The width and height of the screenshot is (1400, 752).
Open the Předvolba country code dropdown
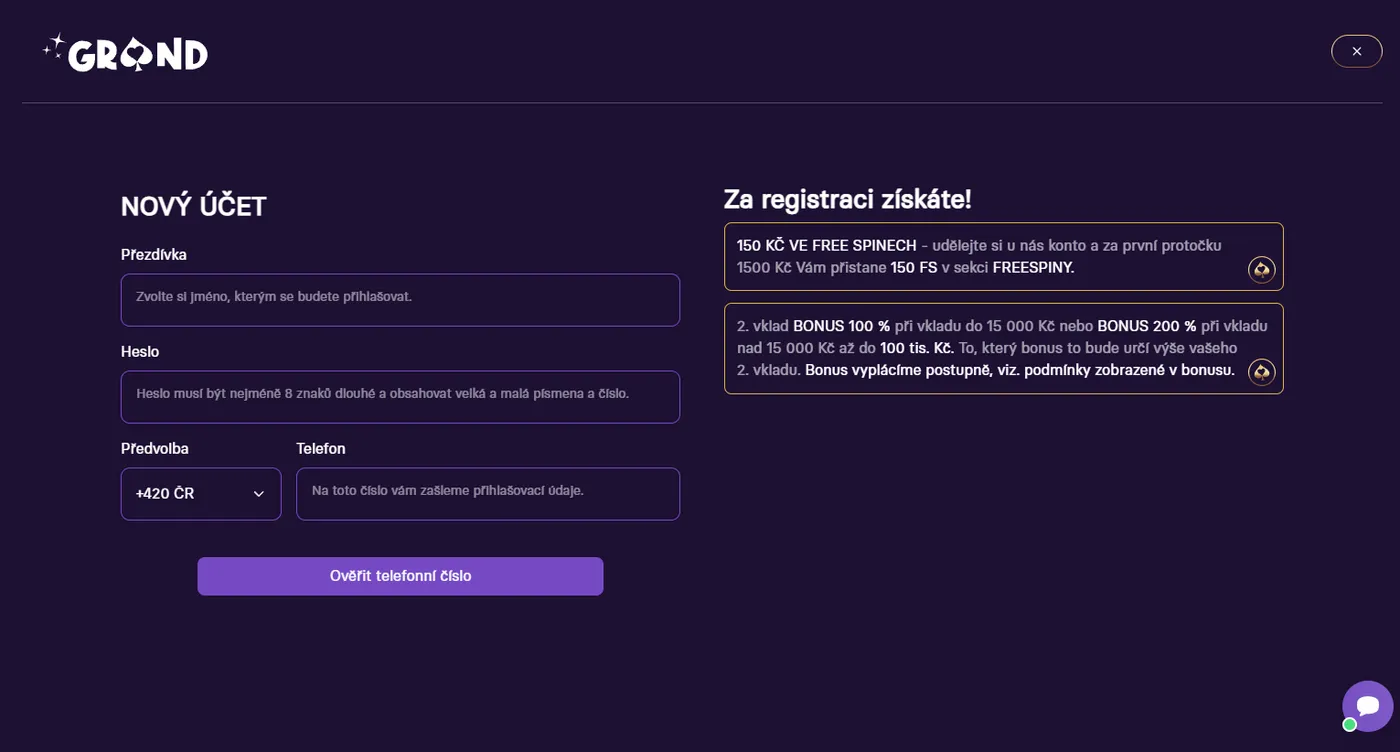coord(200,493)
